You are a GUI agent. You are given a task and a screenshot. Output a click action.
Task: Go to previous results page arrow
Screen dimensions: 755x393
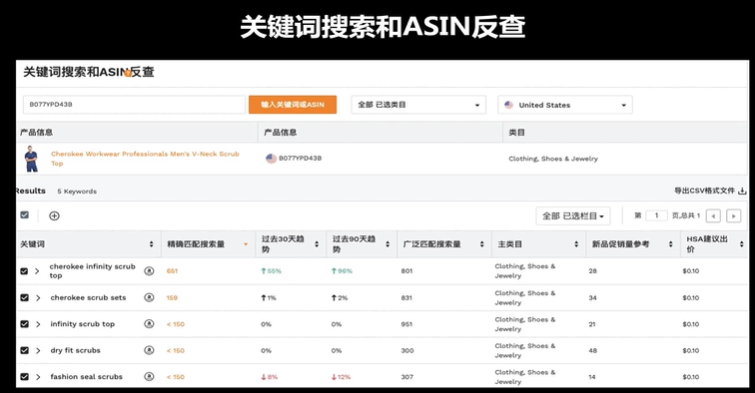click(713, 216)
